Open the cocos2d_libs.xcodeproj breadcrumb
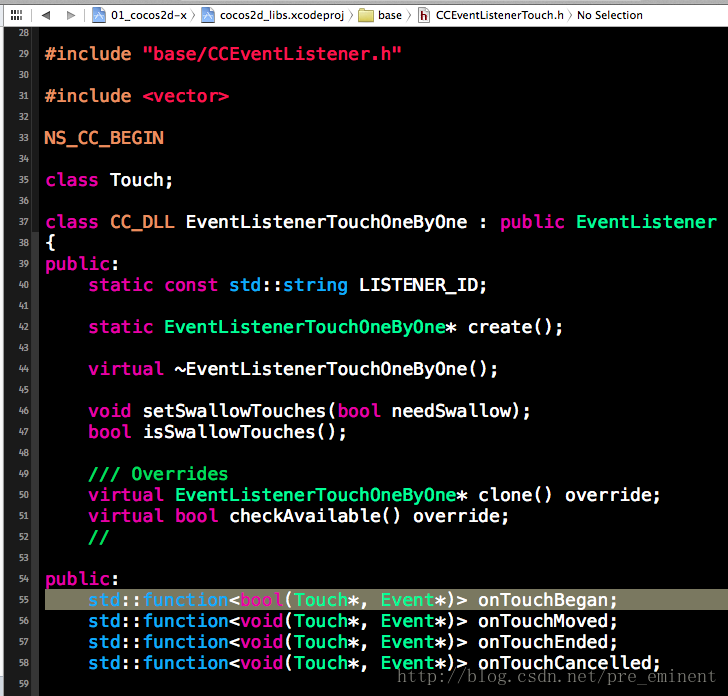Screen dimensions: 728x696 (282, 15)
